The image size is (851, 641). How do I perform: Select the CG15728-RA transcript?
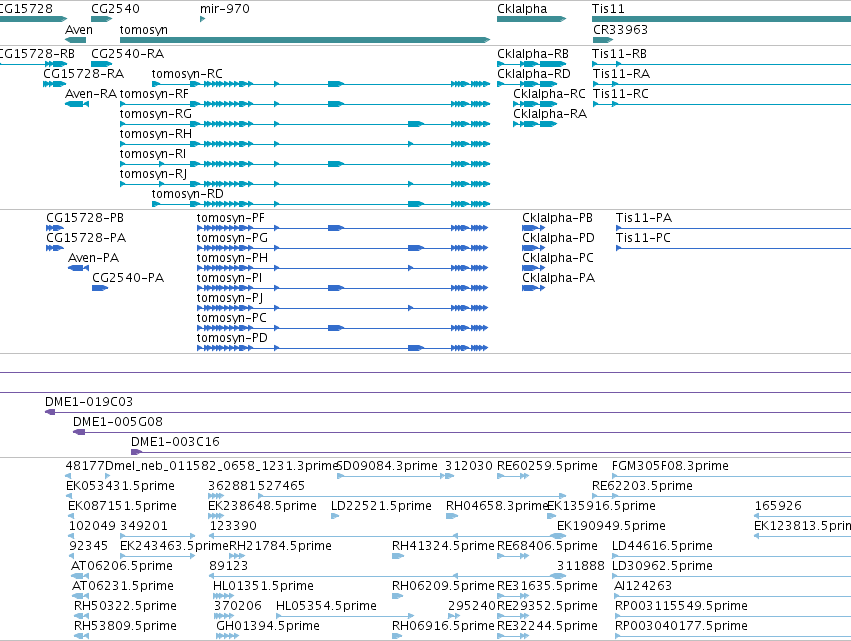54,84
